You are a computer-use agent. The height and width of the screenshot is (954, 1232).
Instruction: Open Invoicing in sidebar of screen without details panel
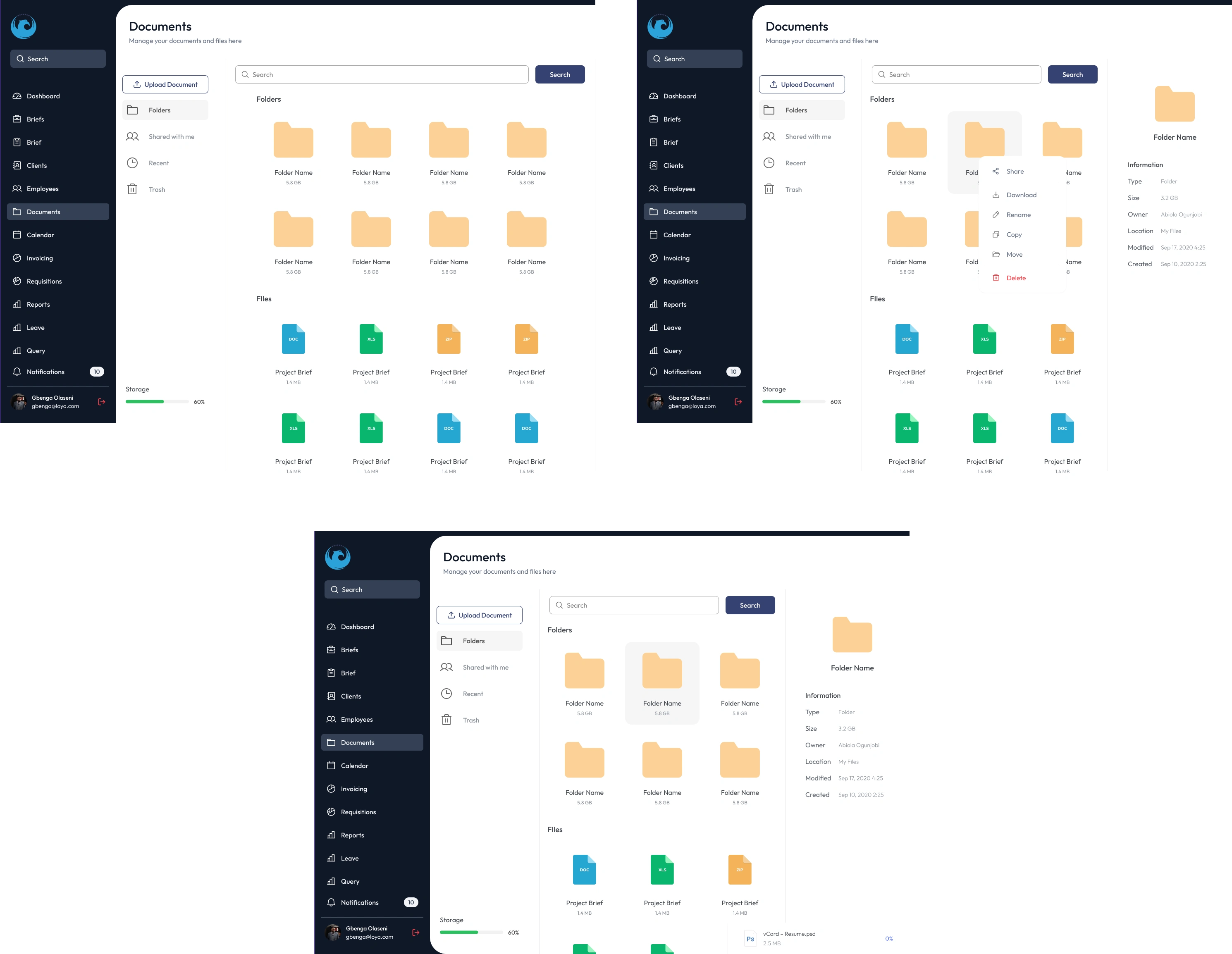(x=58, y=258)
